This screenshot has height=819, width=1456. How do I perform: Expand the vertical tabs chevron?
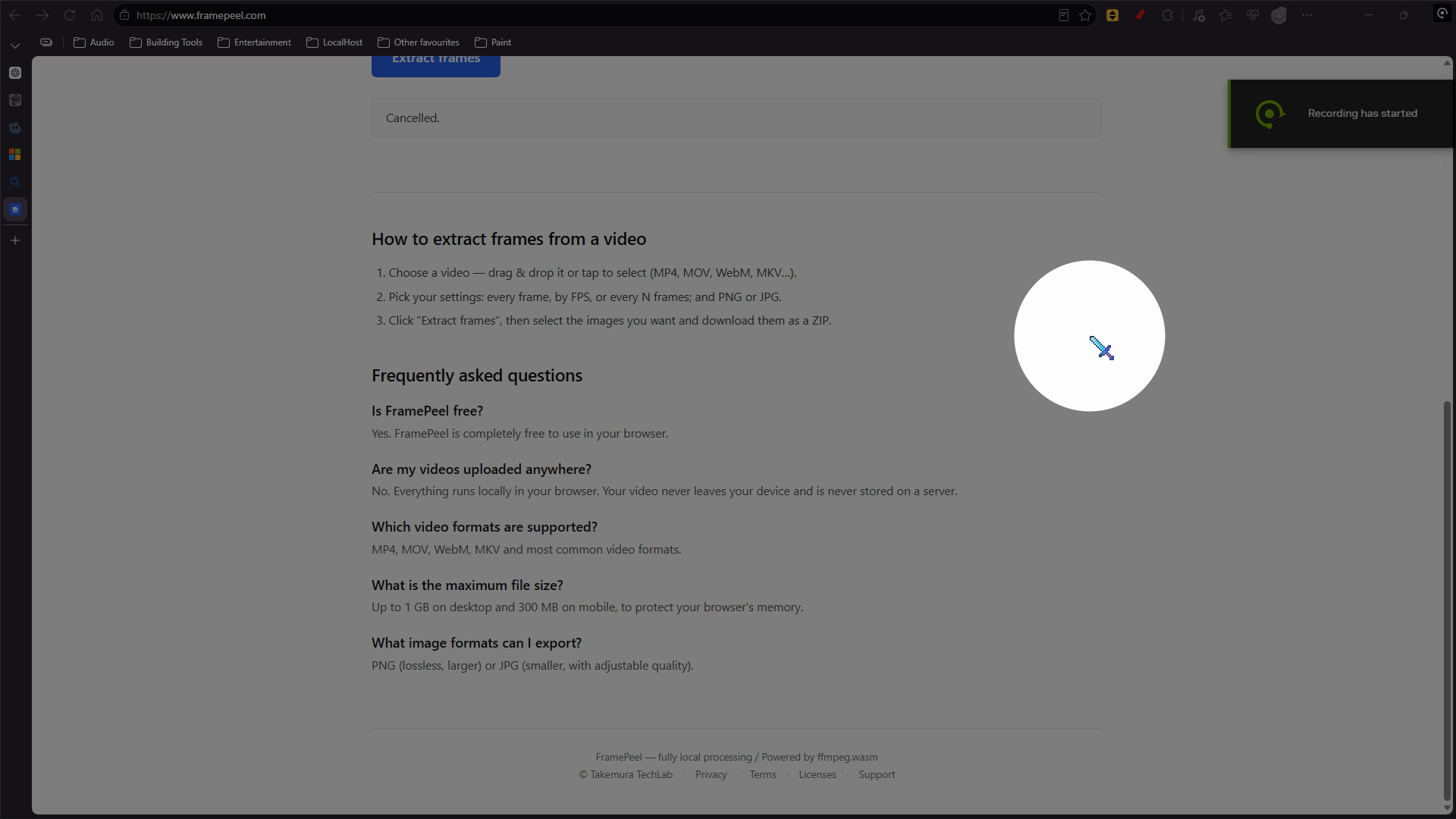15,45
